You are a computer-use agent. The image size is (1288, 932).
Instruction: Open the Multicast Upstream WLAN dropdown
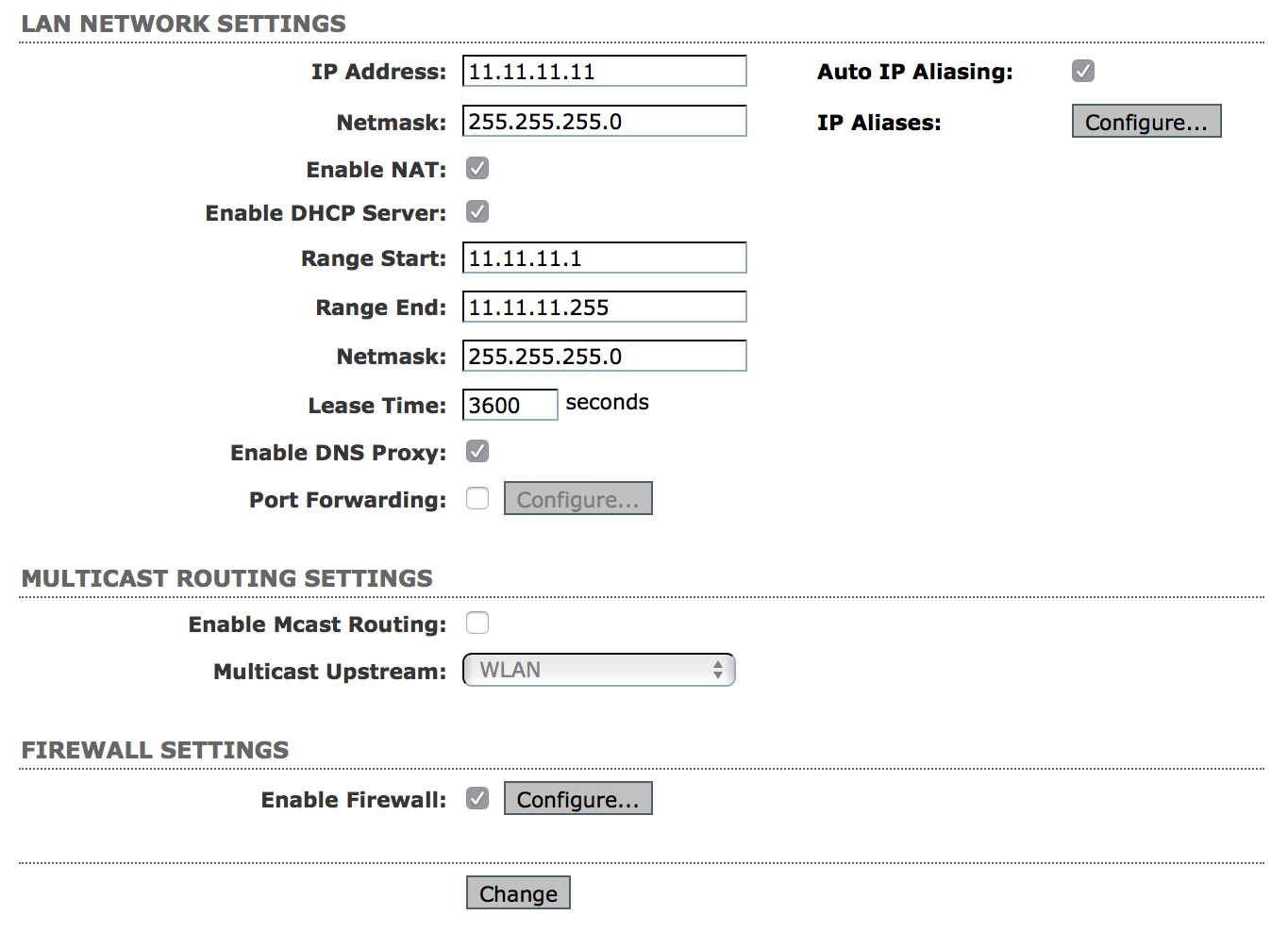598,670
